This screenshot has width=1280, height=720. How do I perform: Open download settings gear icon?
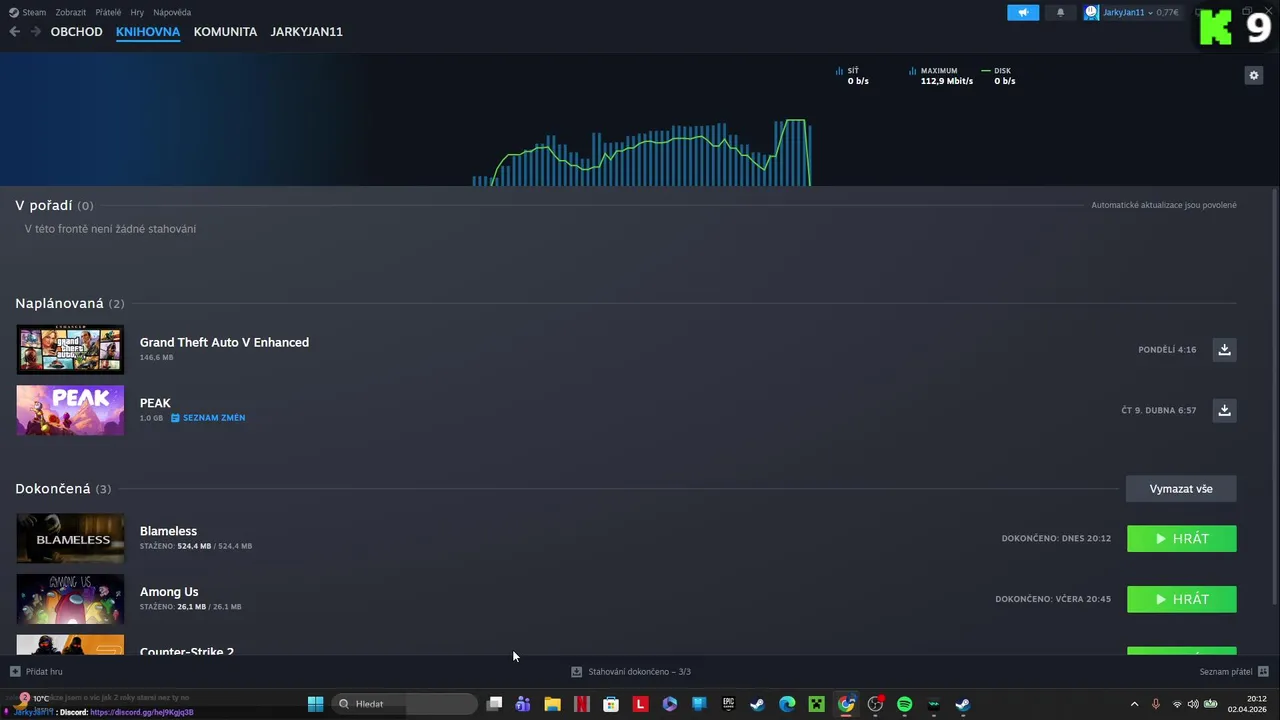(1253, 75)
